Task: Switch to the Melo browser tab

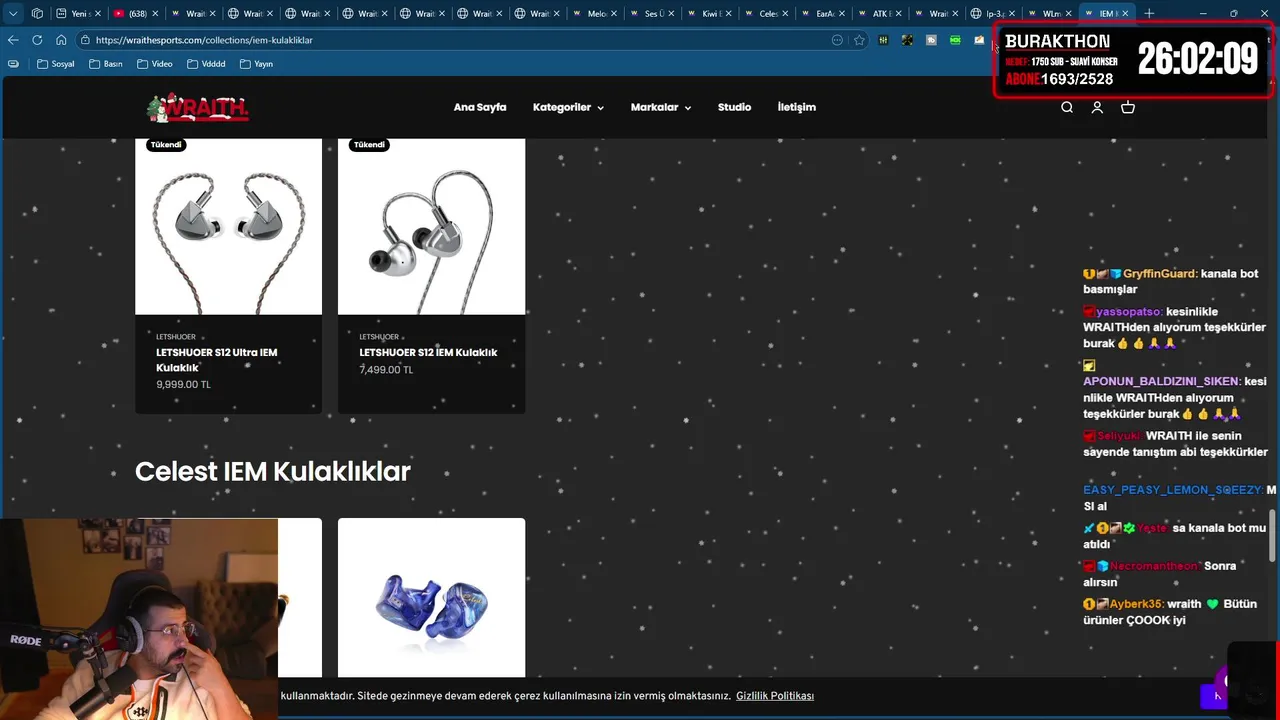Action: pyautogui.click(x=597, y=14)
